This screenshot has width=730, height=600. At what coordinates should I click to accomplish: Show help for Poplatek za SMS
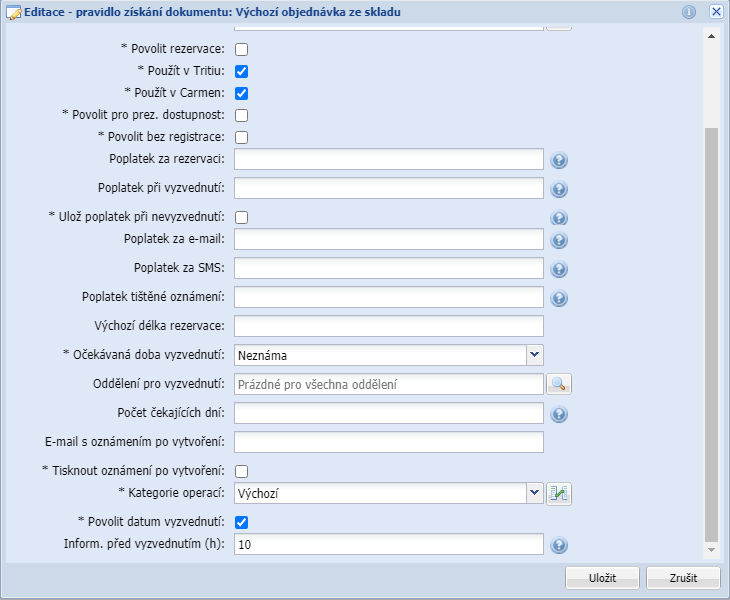tap(559, 269)
